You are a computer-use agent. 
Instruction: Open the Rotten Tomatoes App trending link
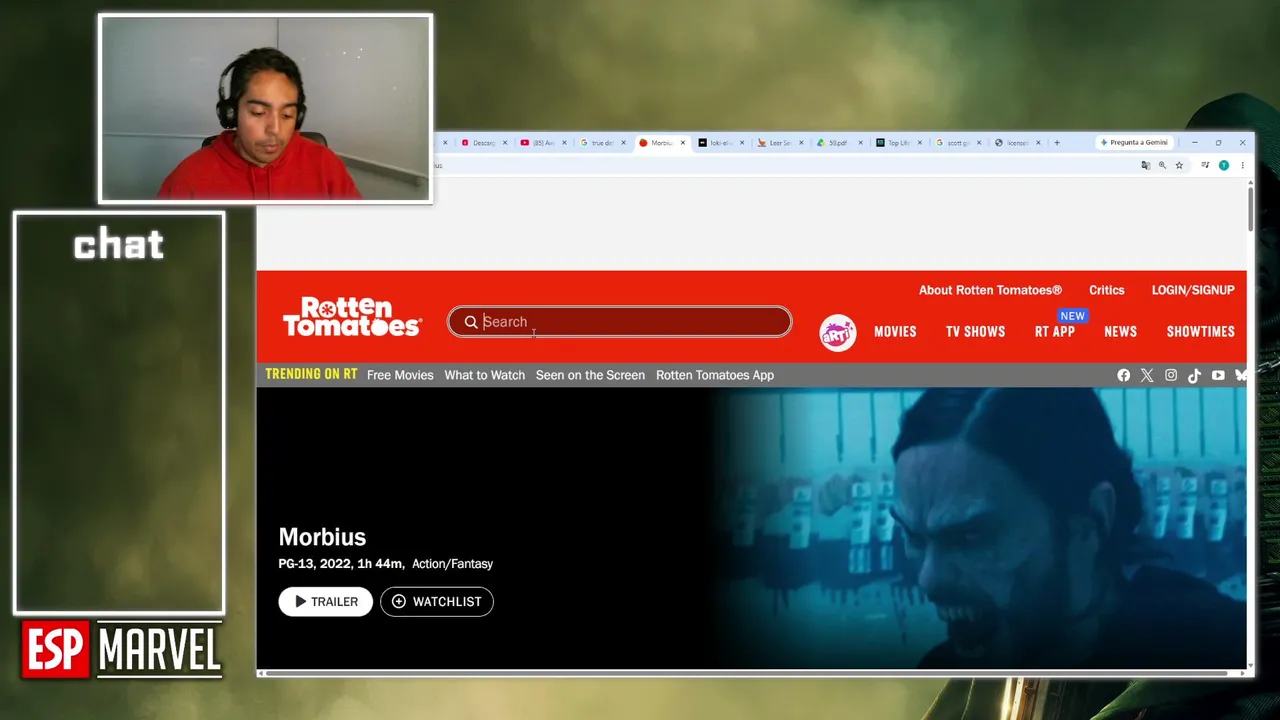715,375
